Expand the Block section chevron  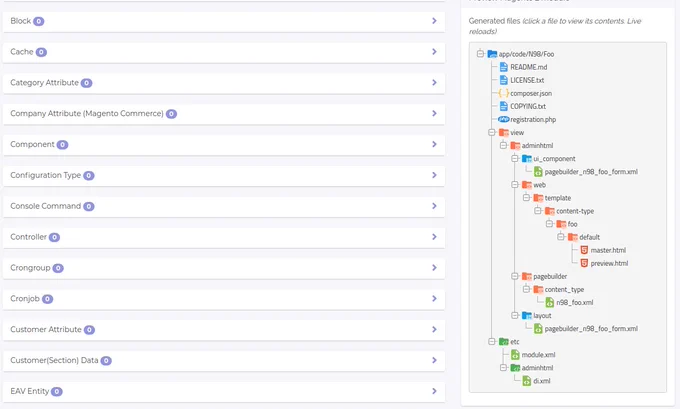(434, 21)
